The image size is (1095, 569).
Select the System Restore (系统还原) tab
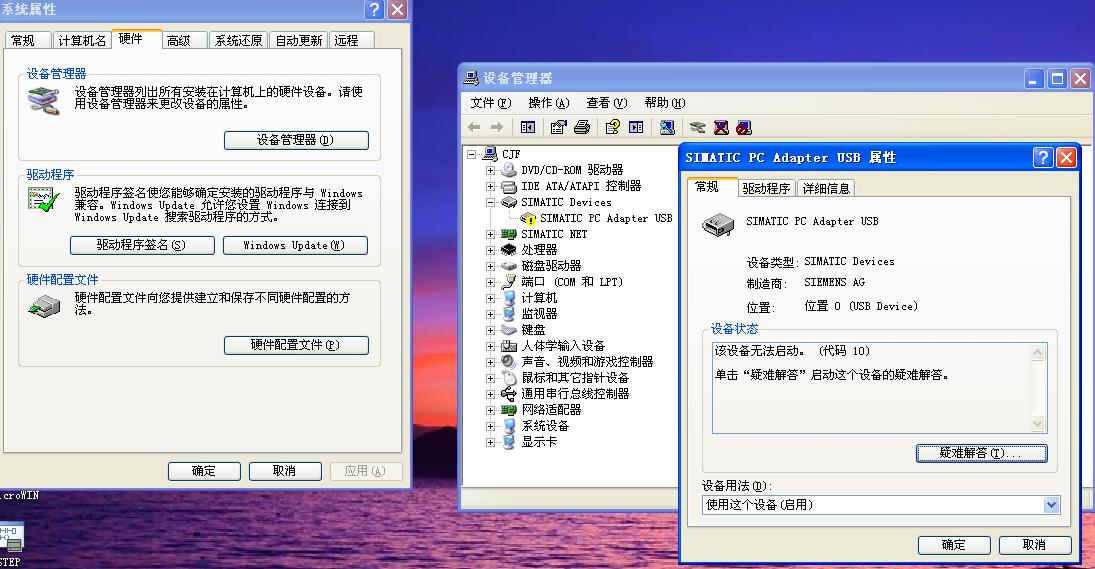238,40
